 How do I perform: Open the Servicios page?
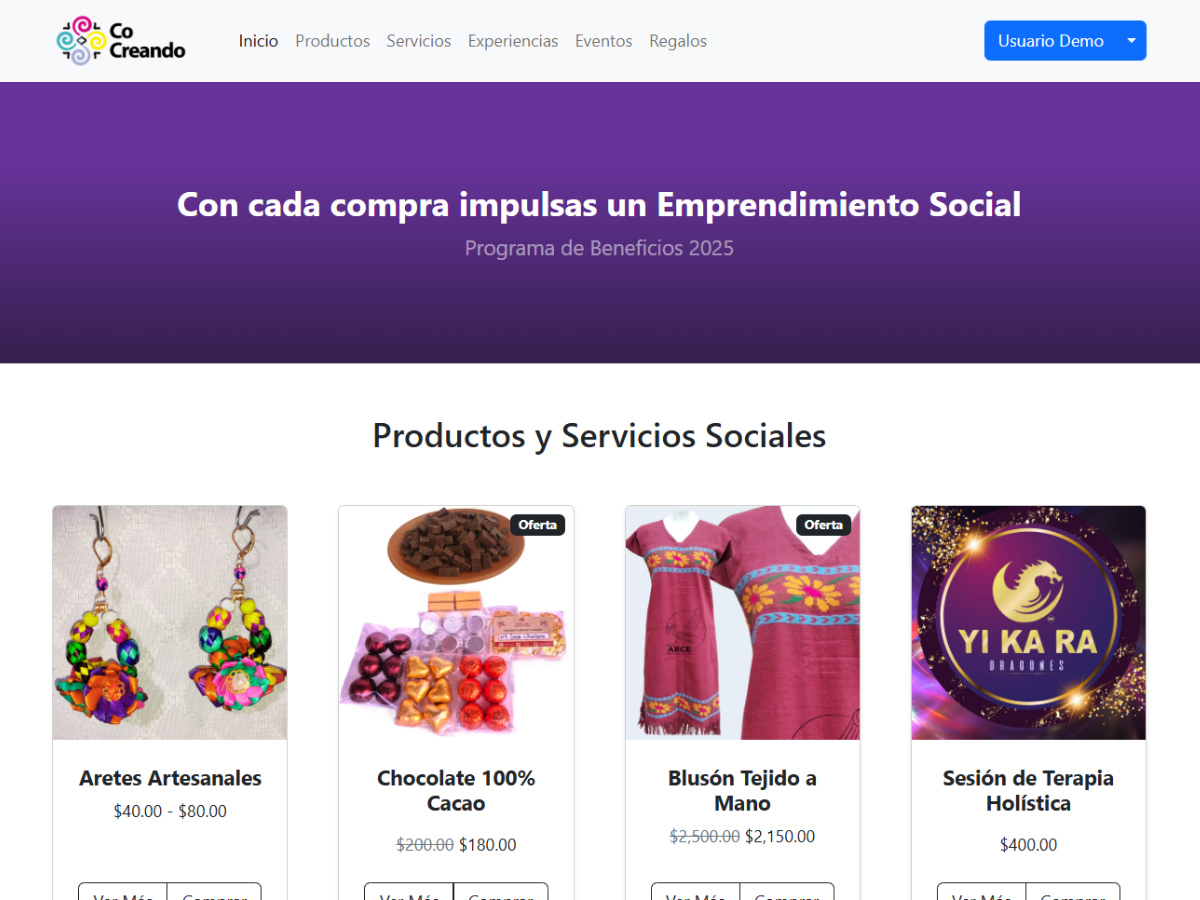coord(419,41)
